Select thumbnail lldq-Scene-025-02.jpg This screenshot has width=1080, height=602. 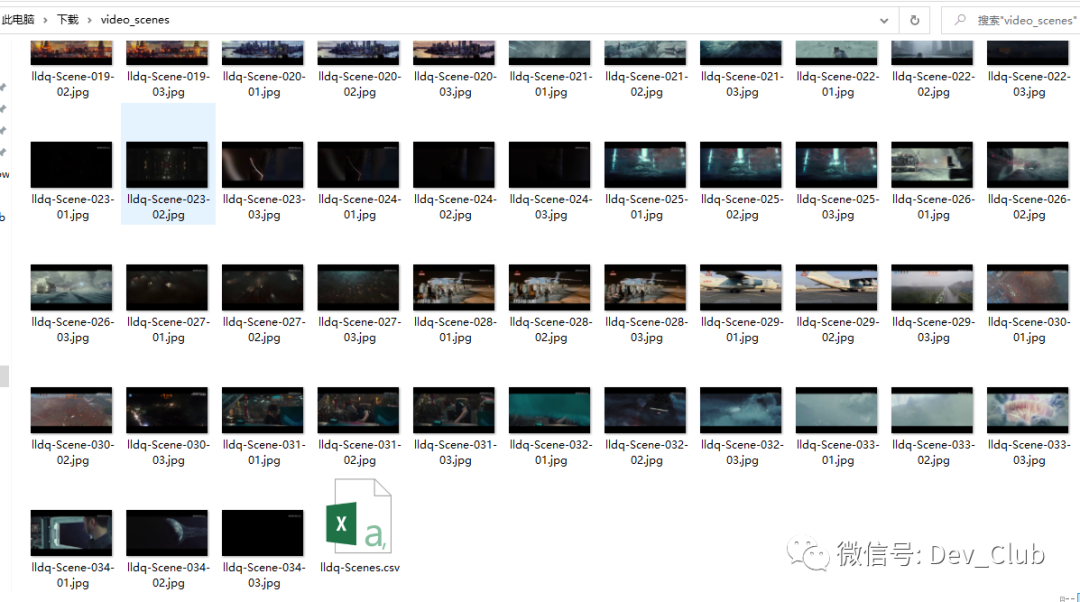741,165
